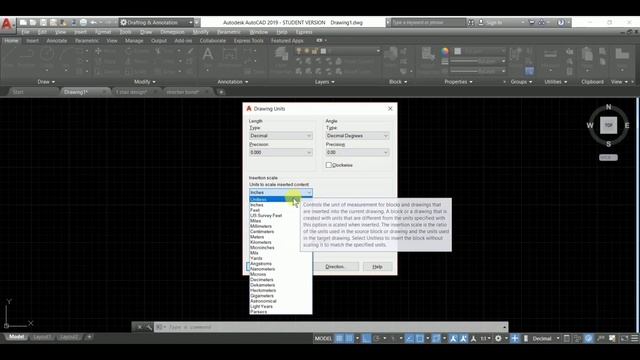Open the AutoCAD application menu (red A)
The image size is (640, 360).
pos(7,24)
